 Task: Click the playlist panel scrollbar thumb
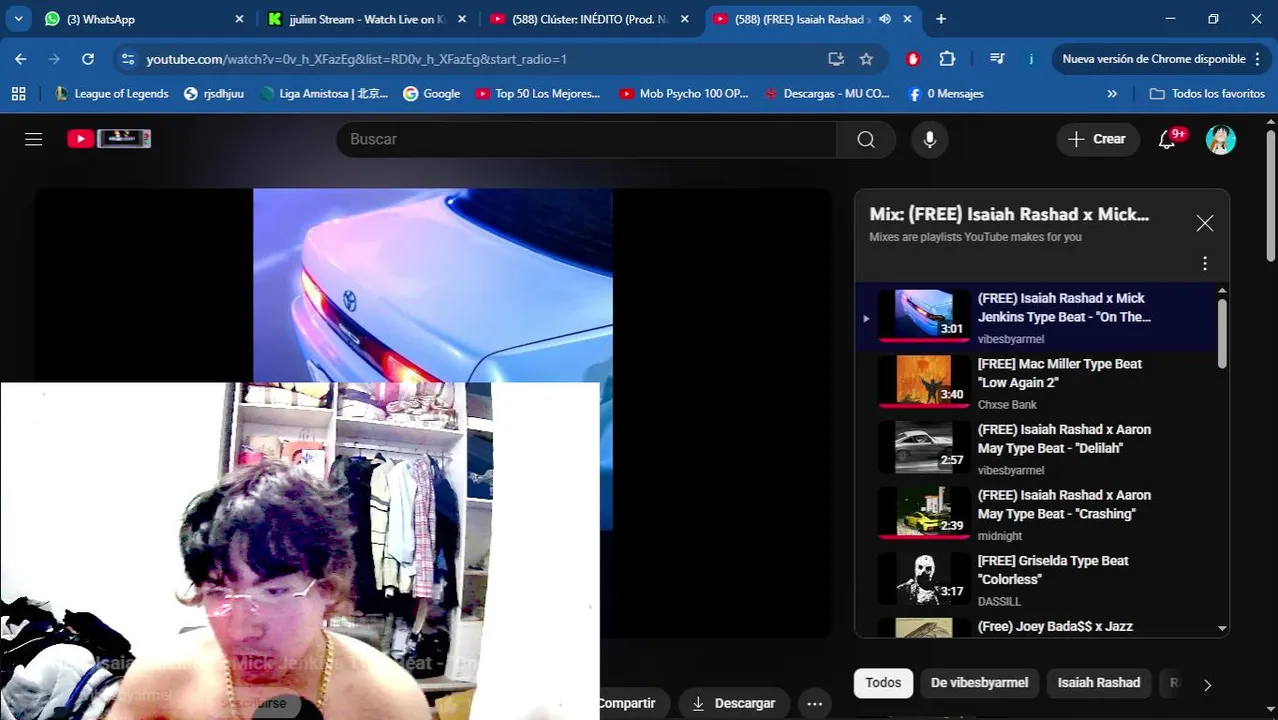pos(1222,333)
